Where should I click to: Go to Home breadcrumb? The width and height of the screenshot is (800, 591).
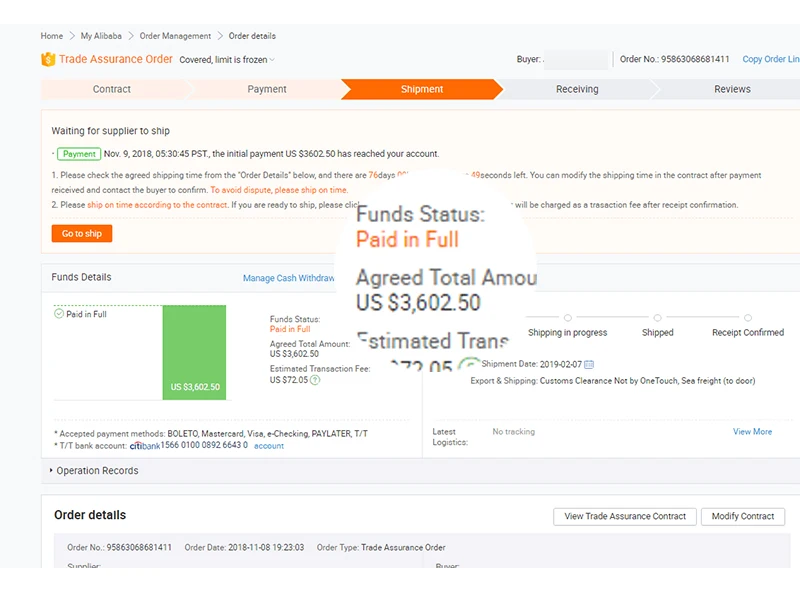[52, 36]
